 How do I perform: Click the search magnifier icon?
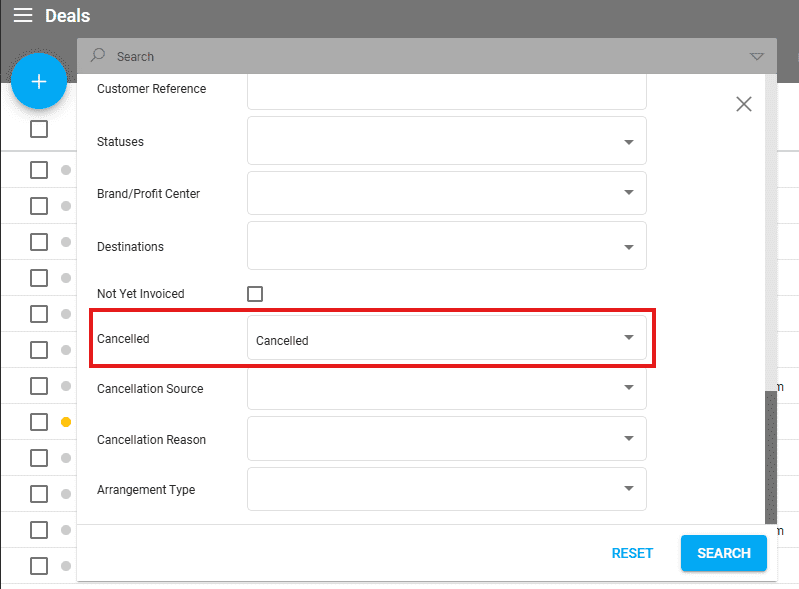point(98,56)
